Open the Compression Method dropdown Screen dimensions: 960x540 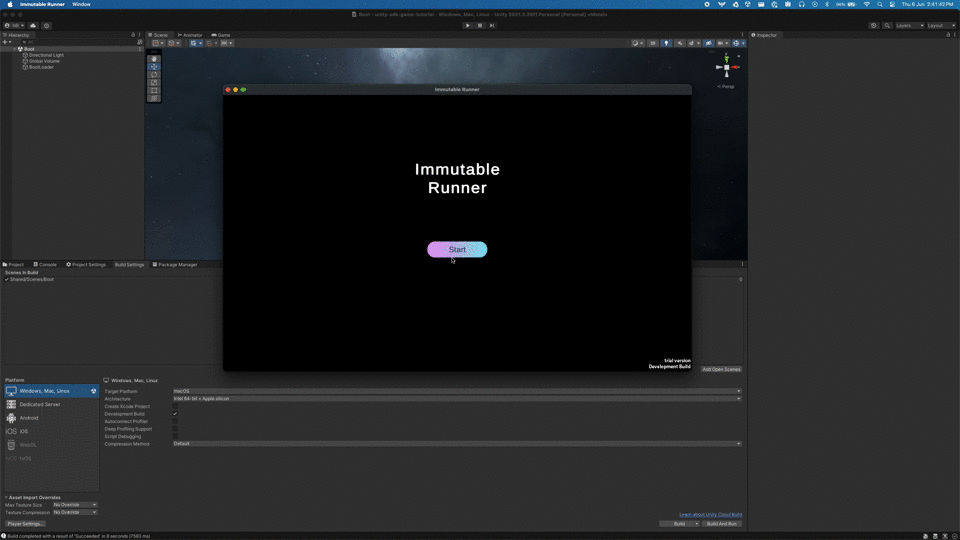click(457, 444)
